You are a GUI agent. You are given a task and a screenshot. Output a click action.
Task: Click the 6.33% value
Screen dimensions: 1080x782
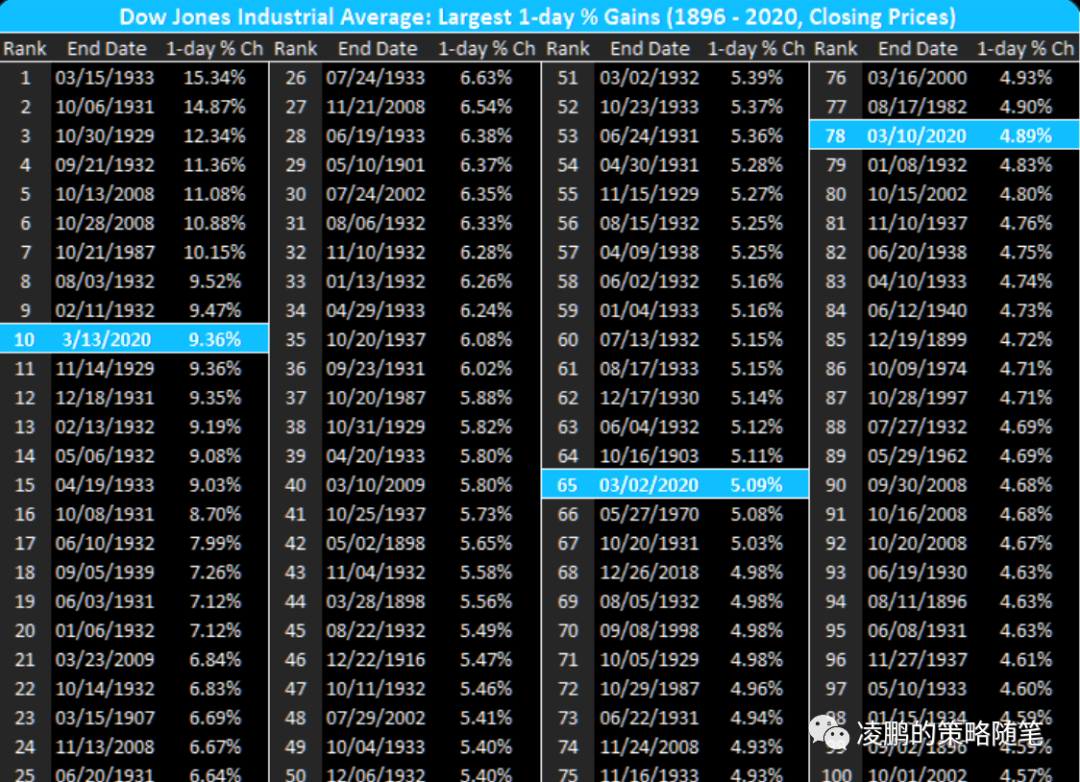tap(486, 223)
